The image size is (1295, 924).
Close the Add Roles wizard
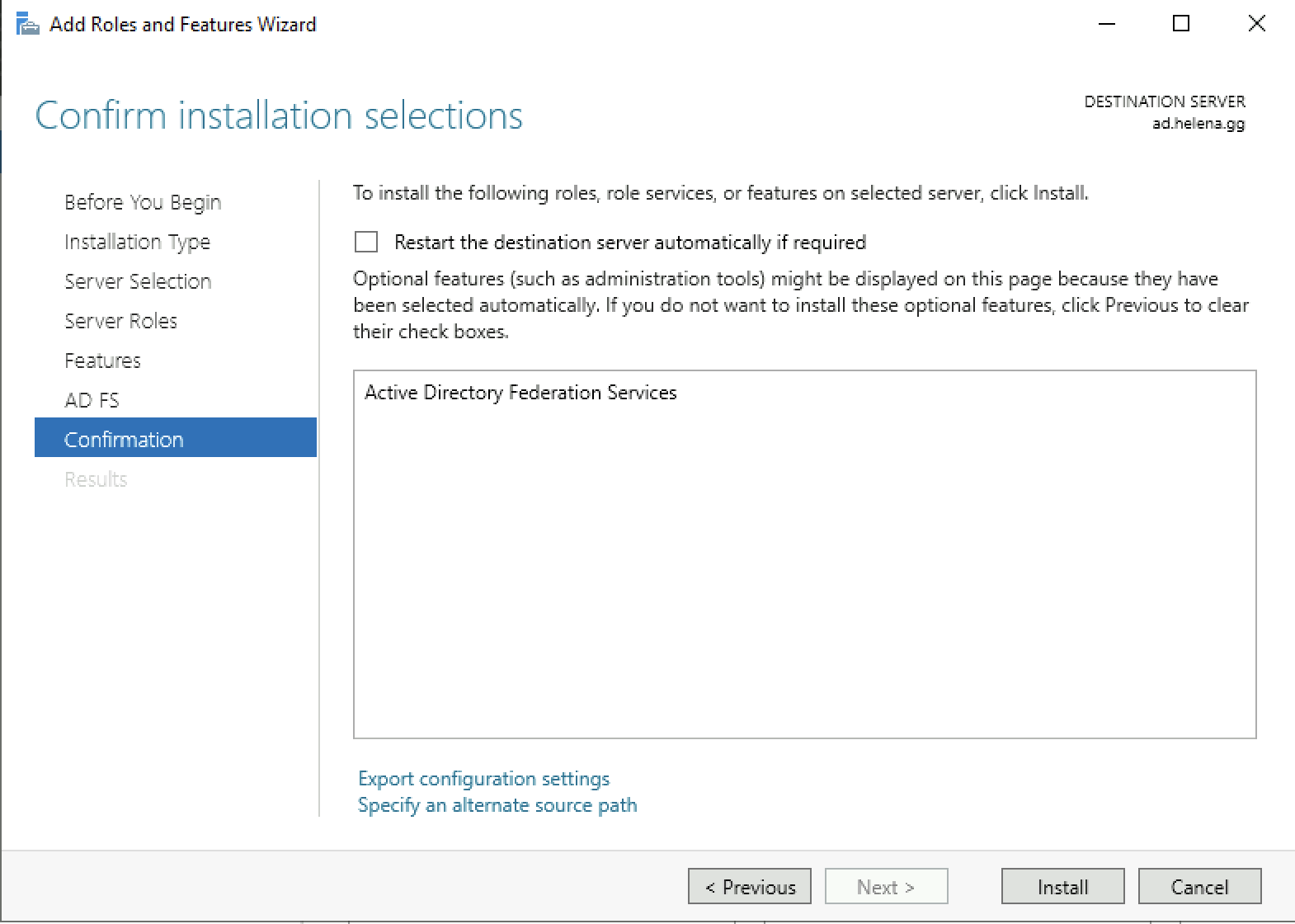[1256, 24]
